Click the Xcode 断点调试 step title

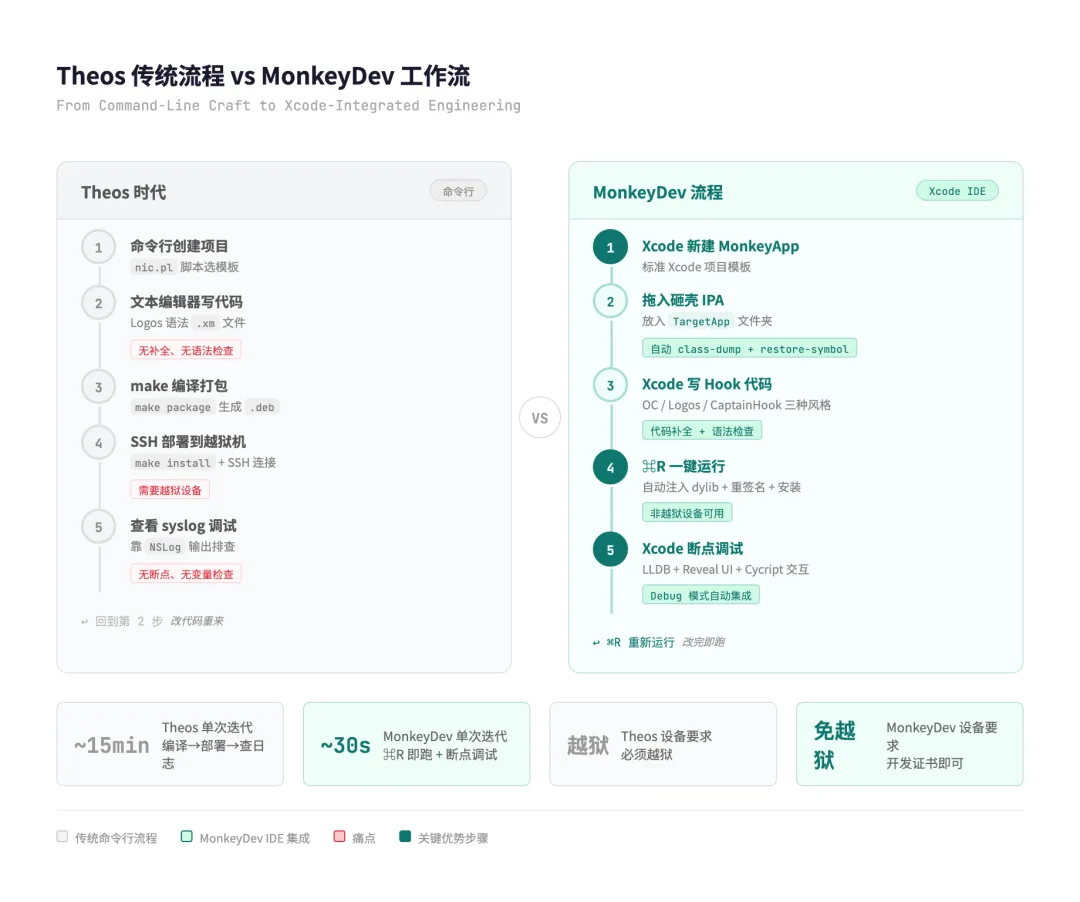(x=692, y=549)
